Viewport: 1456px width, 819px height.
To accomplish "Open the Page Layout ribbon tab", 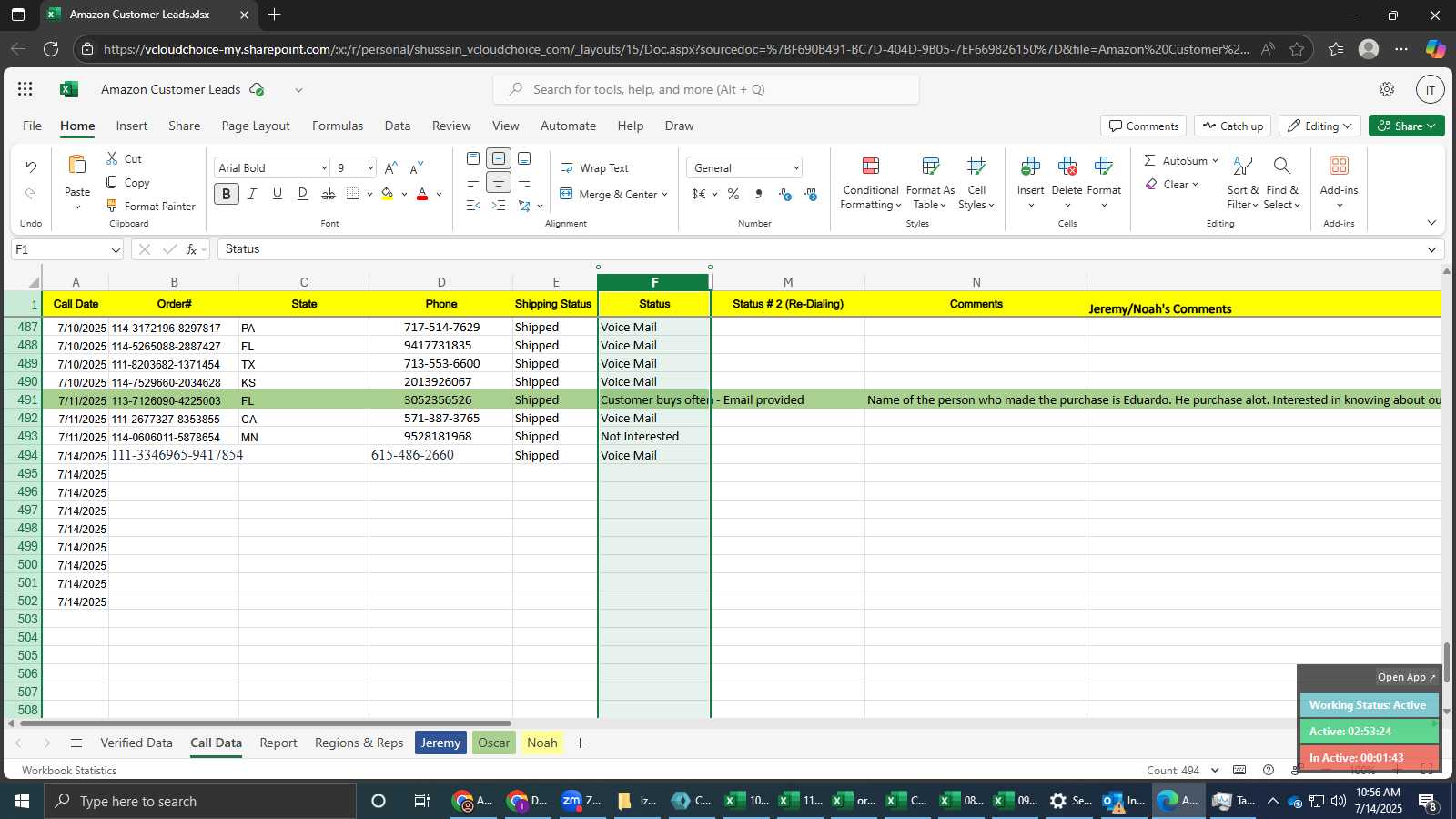I will coord(256,126).
